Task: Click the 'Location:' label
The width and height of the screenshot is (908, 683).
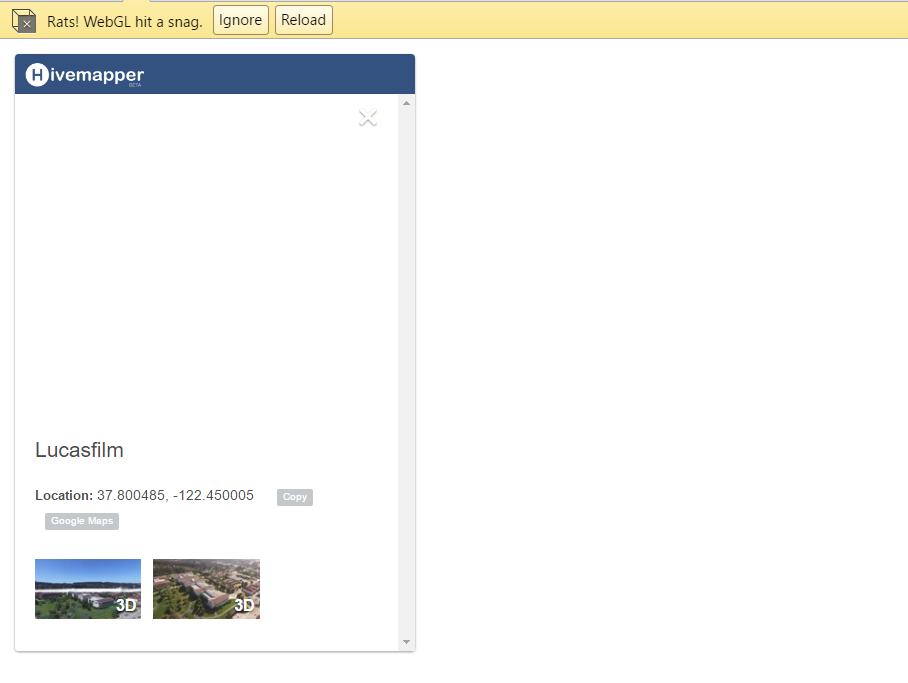Action: tap(64, 495)
